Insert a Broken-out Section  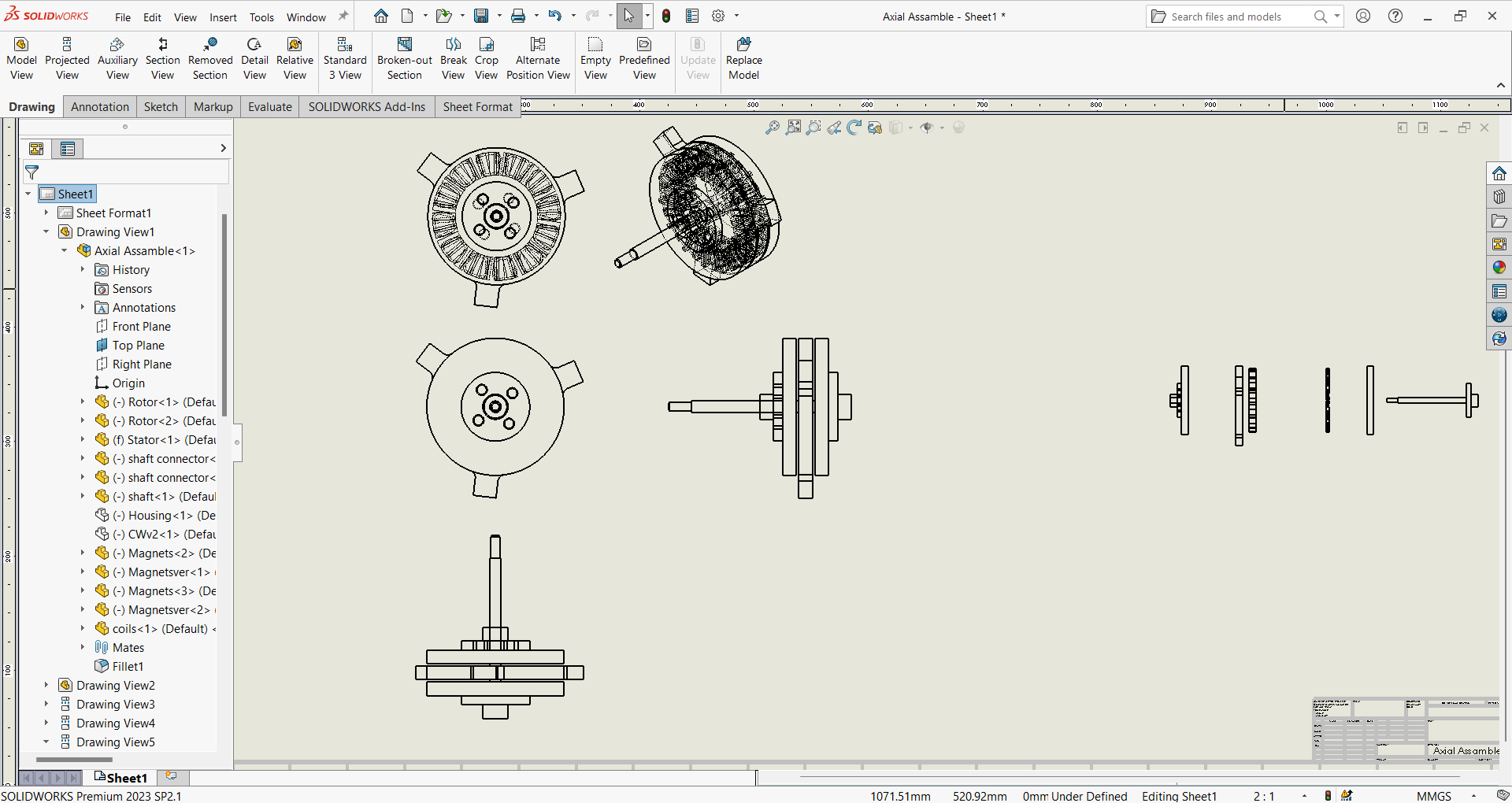404,58
